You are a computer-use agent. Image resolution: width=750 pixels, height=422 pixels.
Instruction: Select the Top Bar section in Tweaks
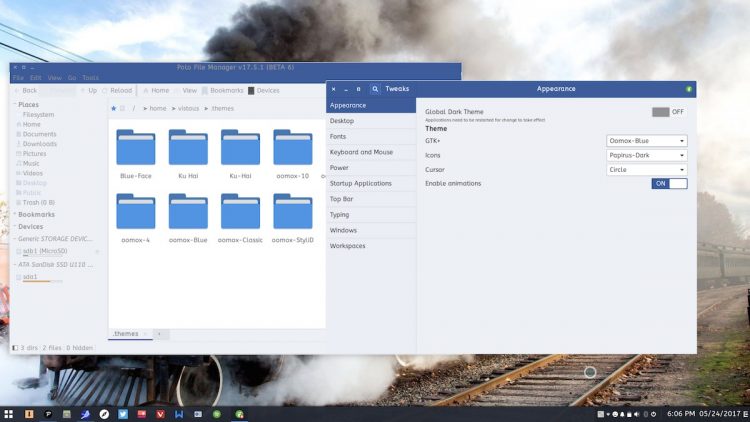point(371,199)
